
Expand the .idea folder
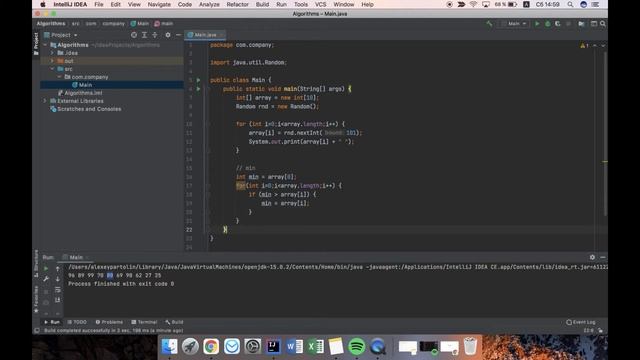tap(52, 53)
